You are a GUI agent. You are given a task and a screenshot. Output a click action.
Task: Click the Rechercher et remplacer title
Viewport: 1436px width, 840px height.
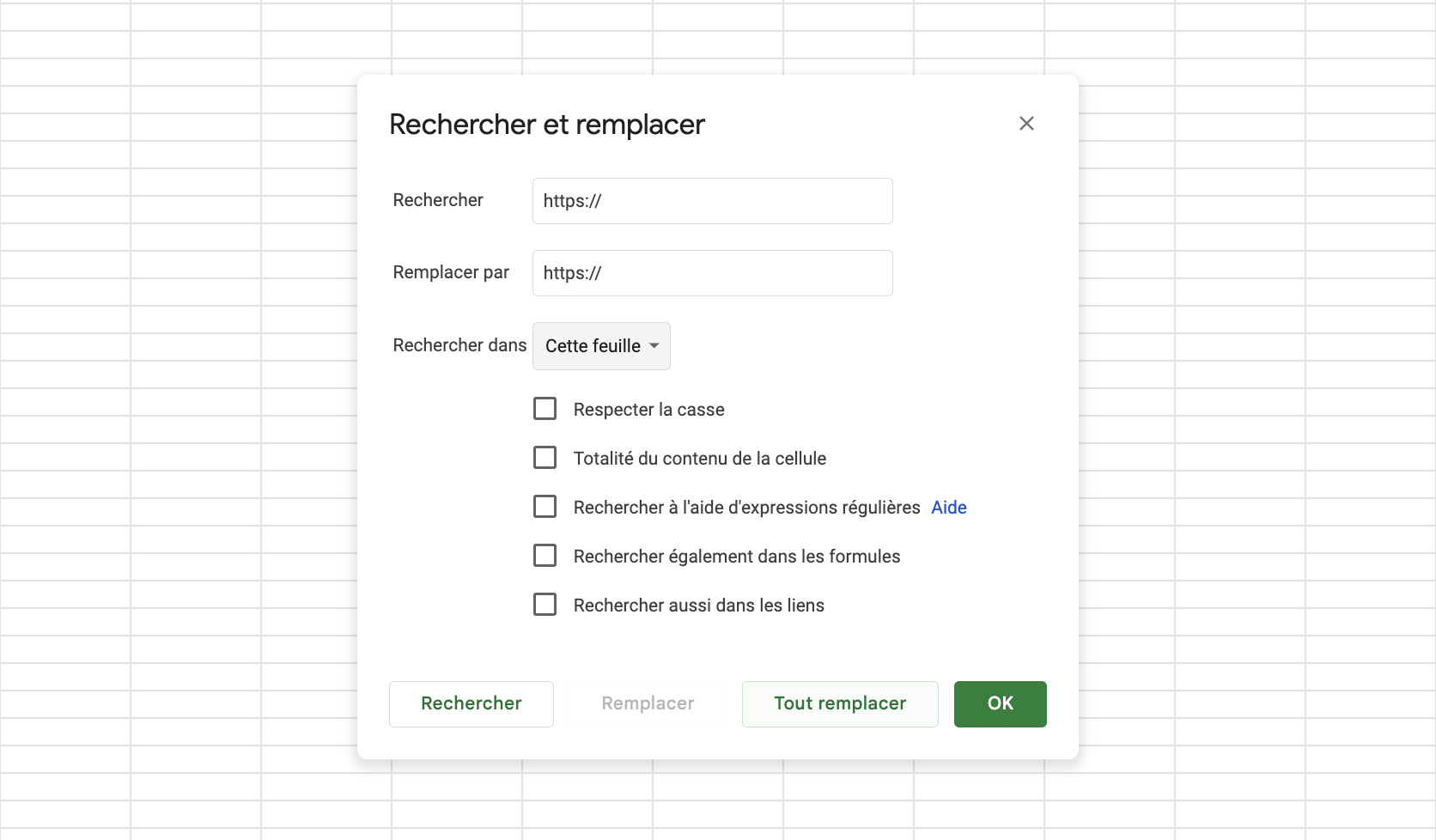(546, 125)
